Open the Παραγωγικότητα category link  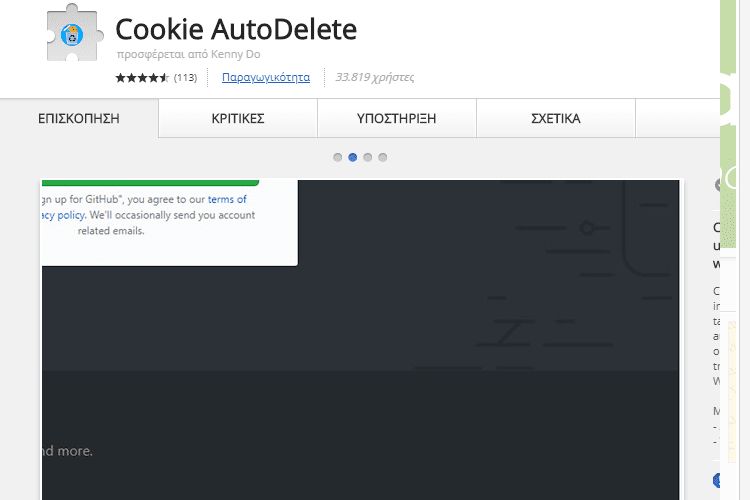pos(266,77)
